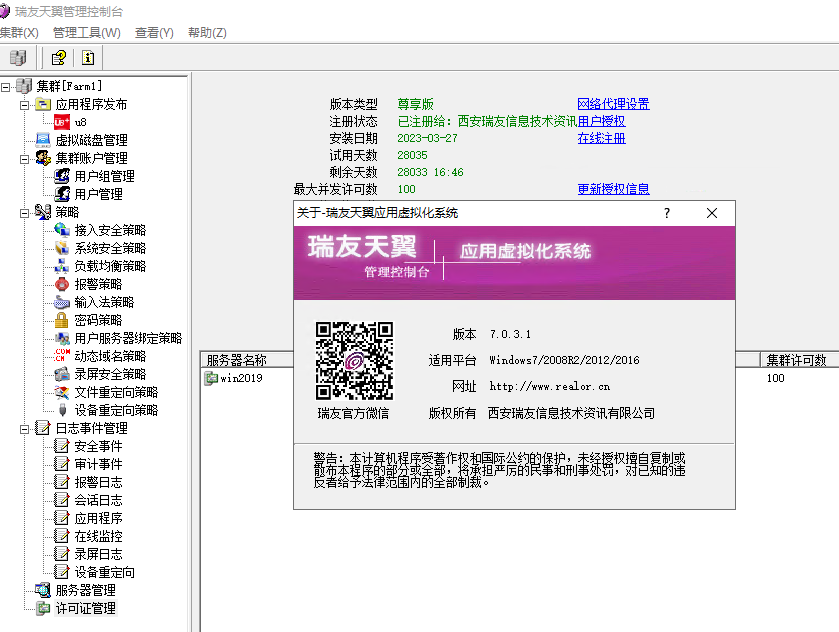Image resolution: width=839 pixels, height=632 pixels.
Task: Open 虚拟磁盘管理 icon
Action: pyautogui.click(x=43, y=140)
